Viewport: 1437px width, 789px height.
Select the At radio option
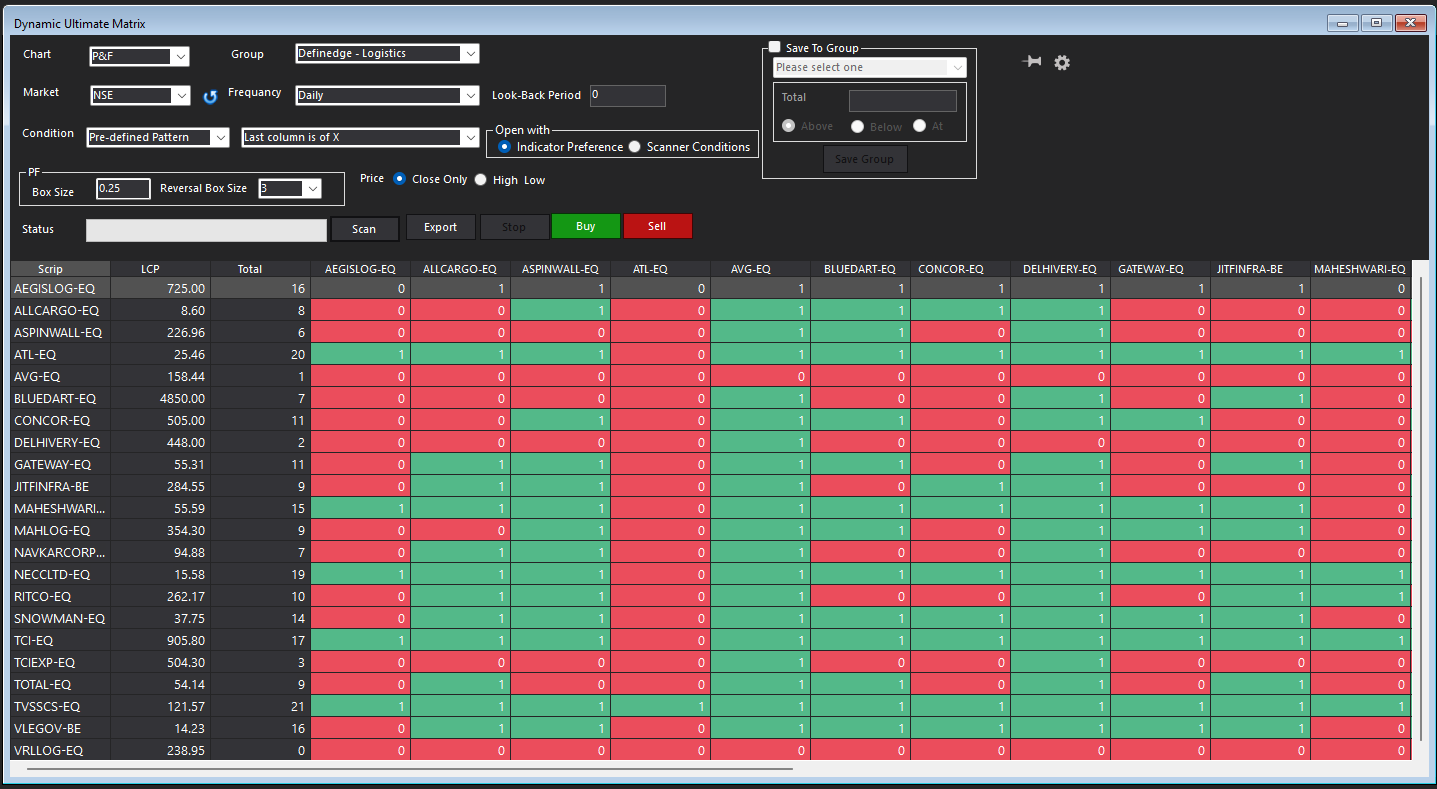point(919,126)
